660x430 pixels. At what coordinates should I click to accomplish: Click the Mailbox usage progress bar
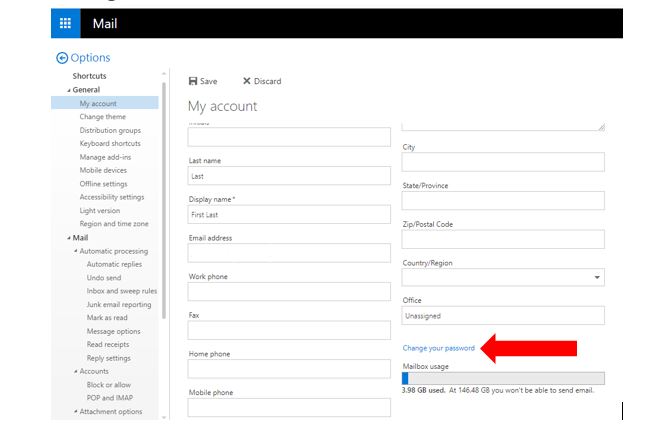tap(503, 378)
